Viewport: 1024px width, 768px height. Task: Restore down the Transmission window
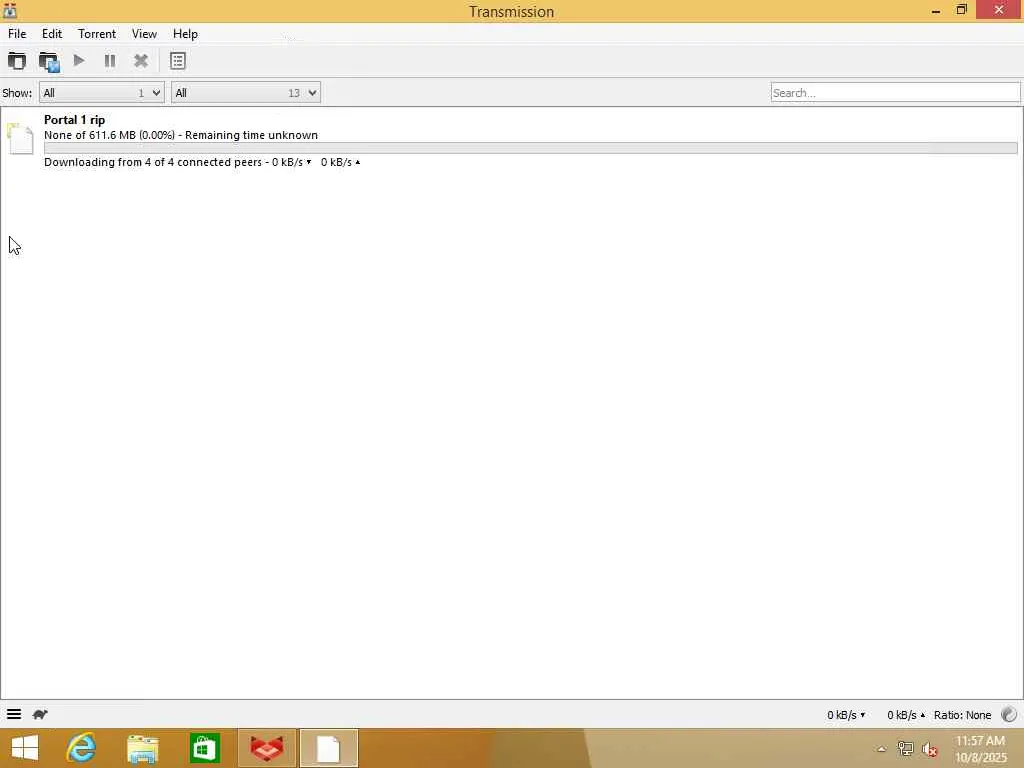(x=961, y=10)
